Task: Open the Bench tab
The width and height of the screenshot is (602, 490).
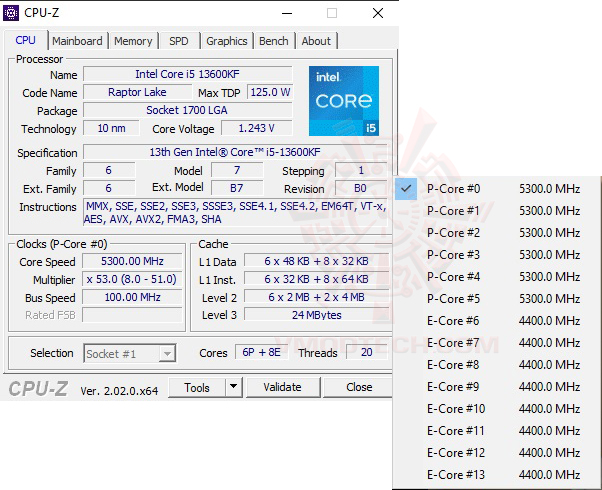Action: click(273, 41)
